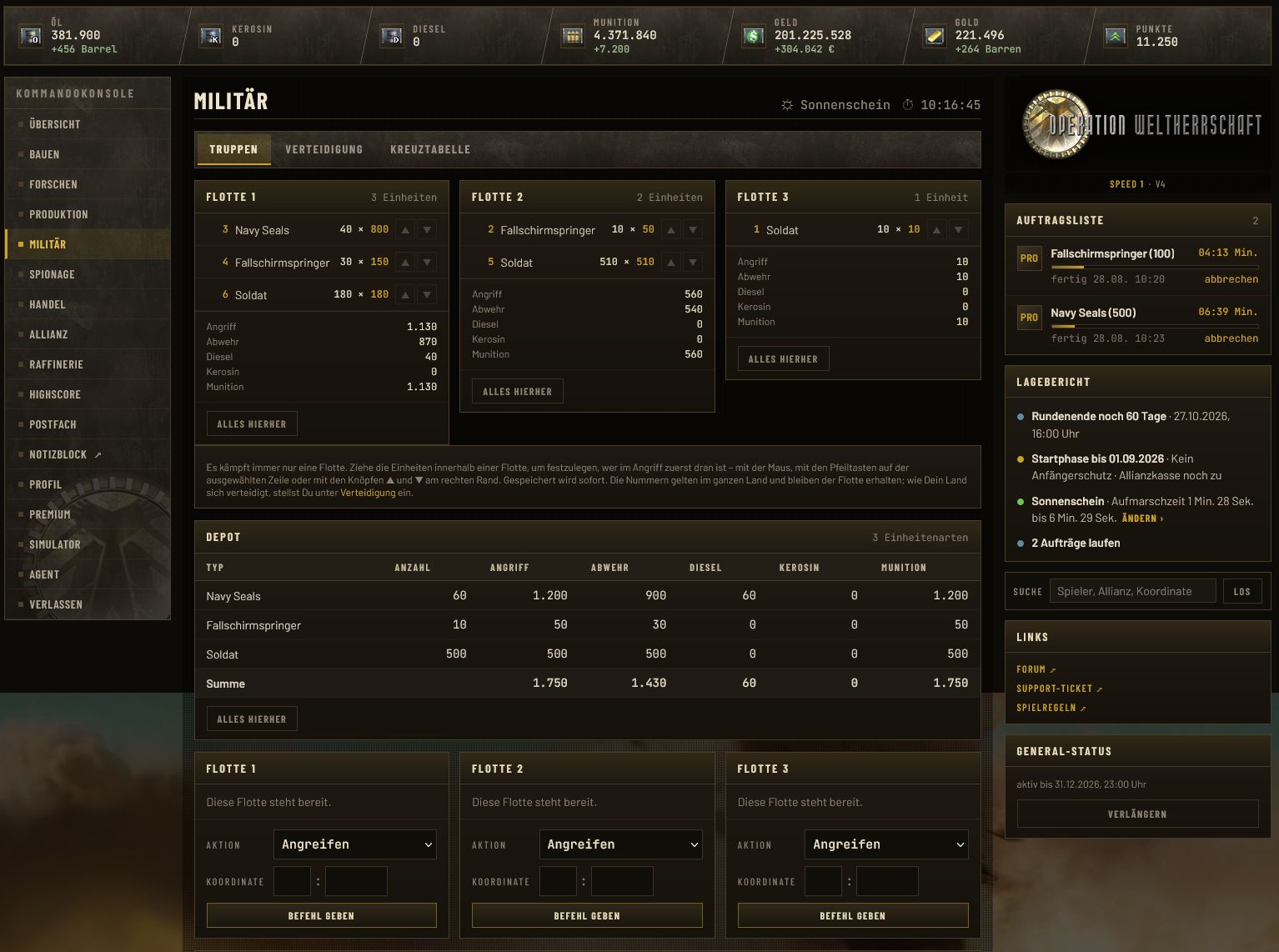The height and width of the screenshot is (952, 1279).
Task: Open the Bauen menu item
Action: point(88,154)
